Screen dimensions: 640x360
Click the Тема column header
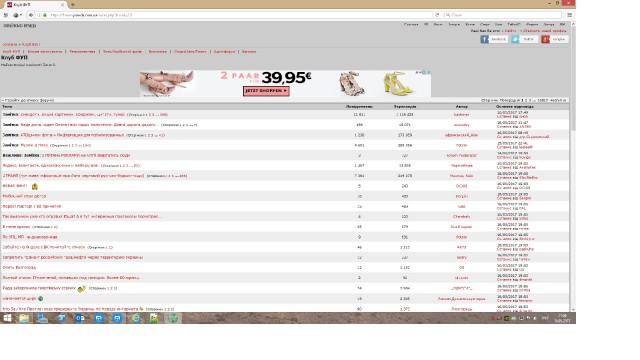(x=7, y=107)
